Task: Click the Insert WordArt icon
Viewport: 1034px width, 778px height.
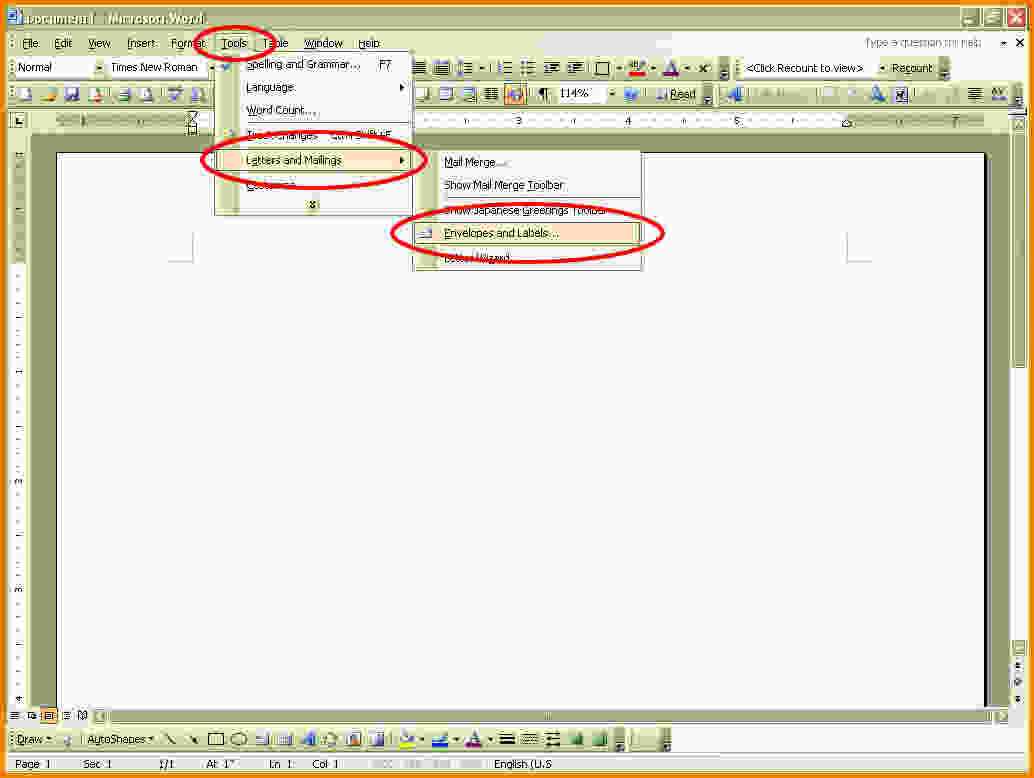Action: pos(308,739)
